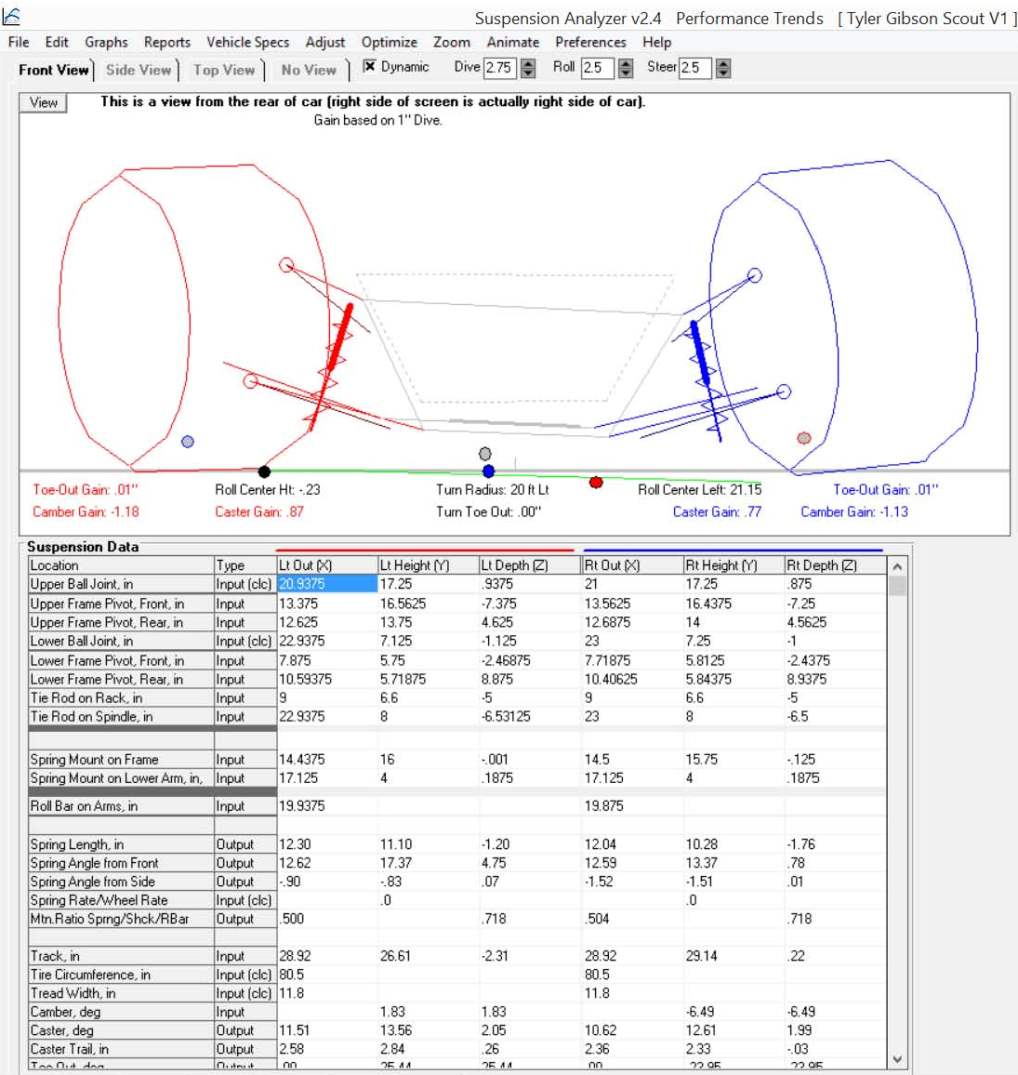Click the blue dot on the ground line
The image size is (1018, 1075).
click(488, 471)
